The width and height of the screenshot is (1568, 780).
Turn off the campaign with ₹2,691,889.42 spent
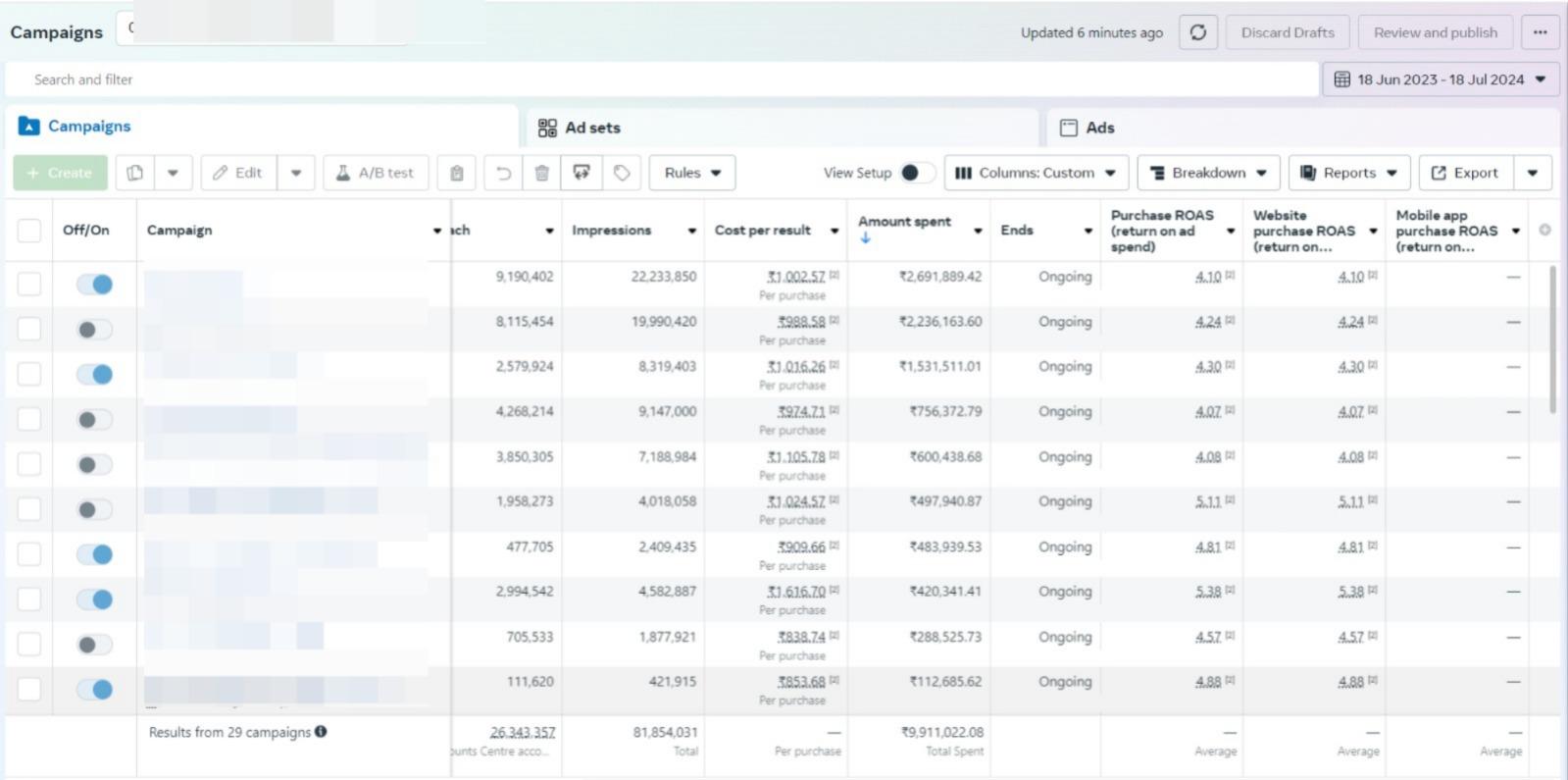95,285
